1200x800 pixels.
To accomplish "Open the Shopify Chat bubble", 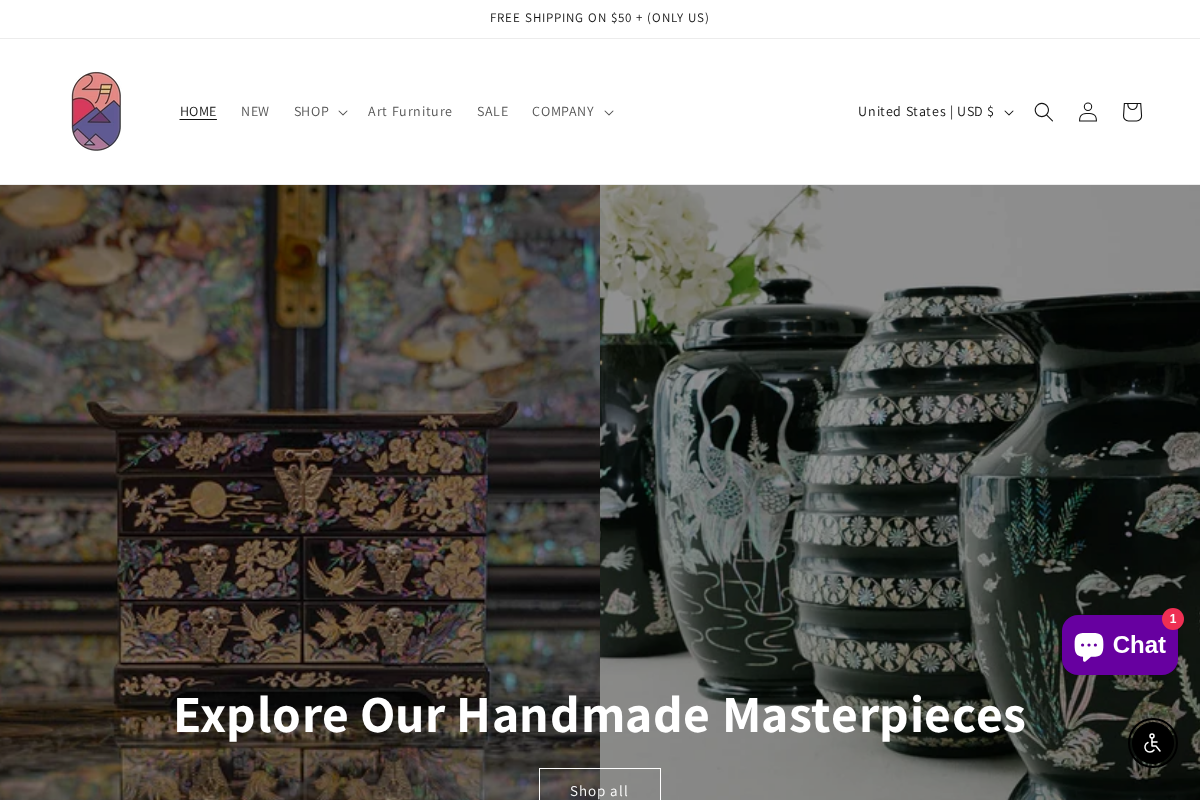I will coord(1120,645).
